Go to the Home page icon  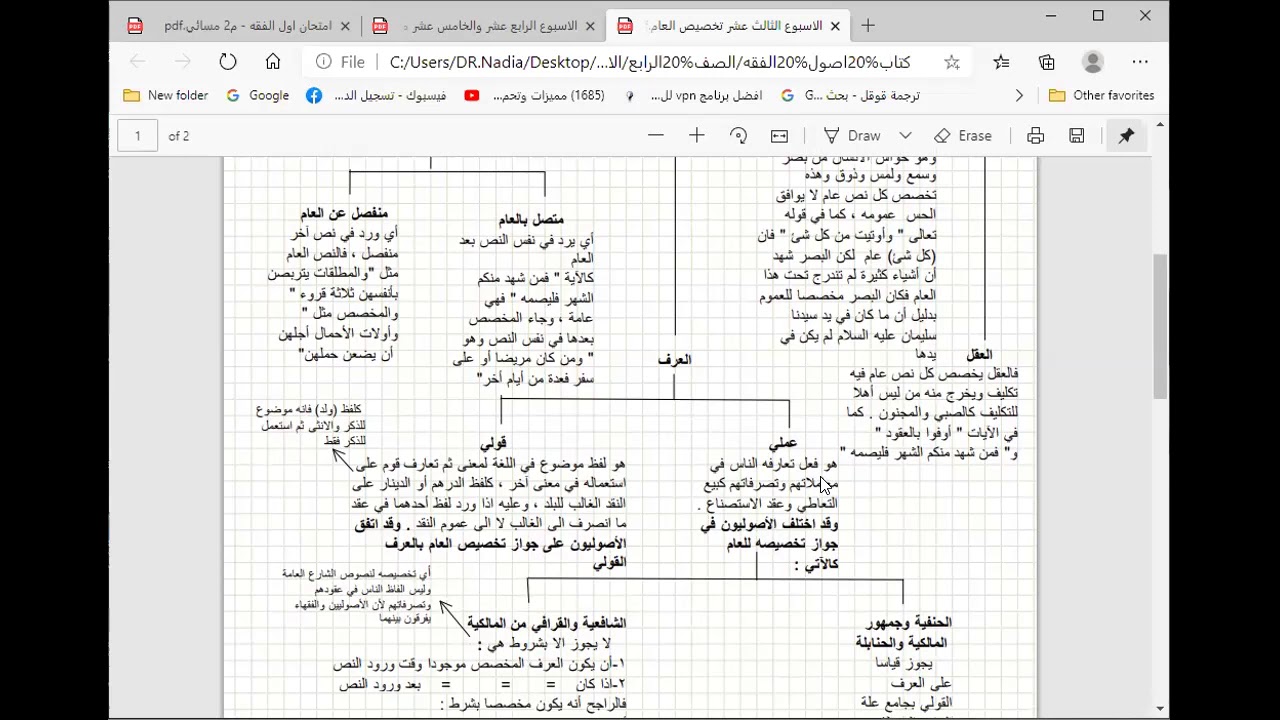coord(273,62)
